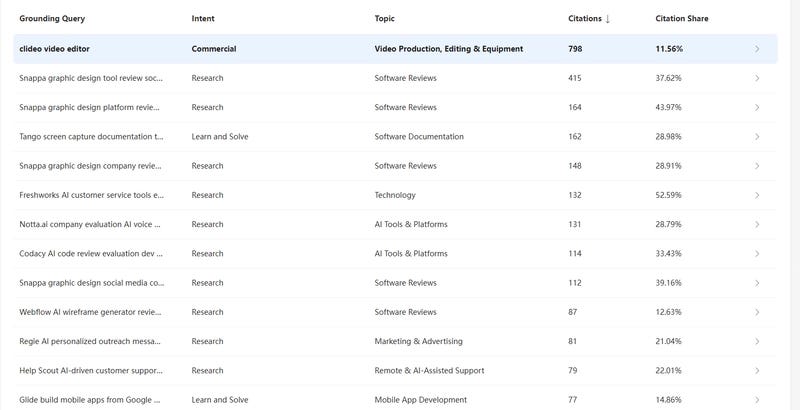Select Codacy AI code review evaluation query
The height and width of the screenshot is (410, 800).
(x=91, y=253)
